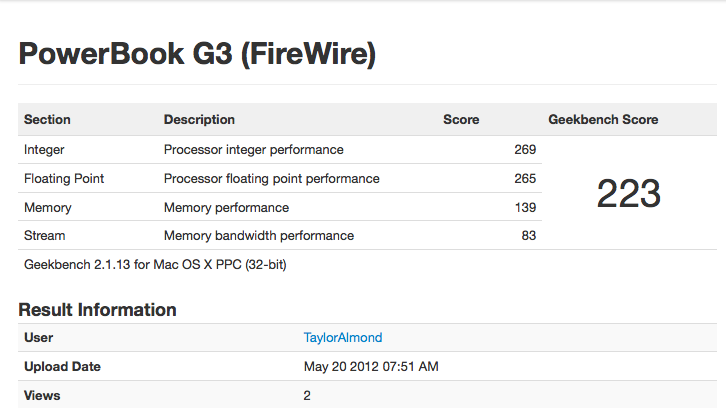This screenshot has width=726, height=416.
Task: Open the TaylorAlmond user profile link
Action: (x=343, y=337)
